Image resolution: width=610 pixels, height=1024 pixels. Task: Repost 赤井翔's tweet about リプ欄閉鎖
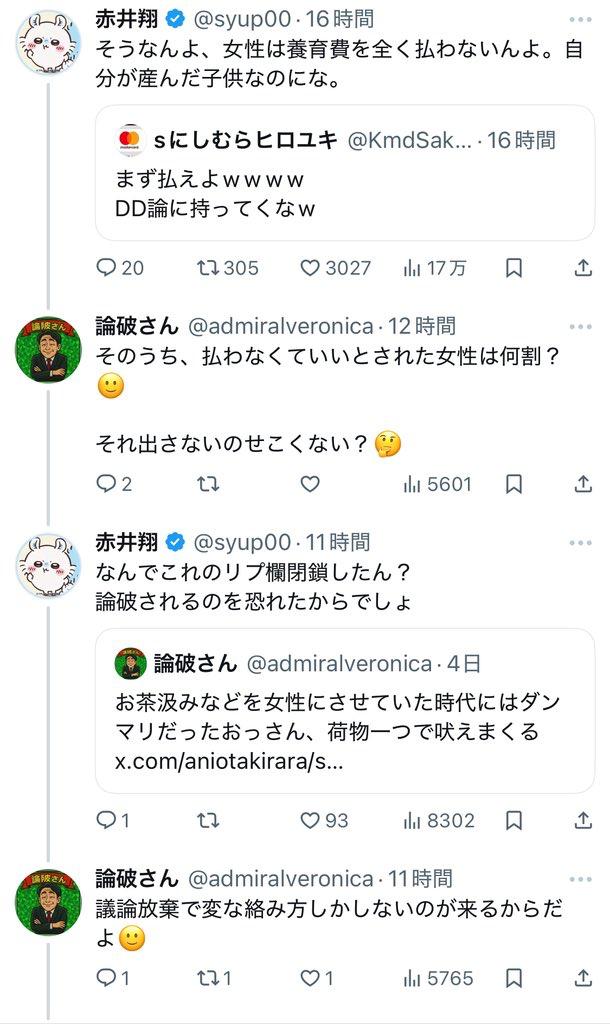coord(208,820)
